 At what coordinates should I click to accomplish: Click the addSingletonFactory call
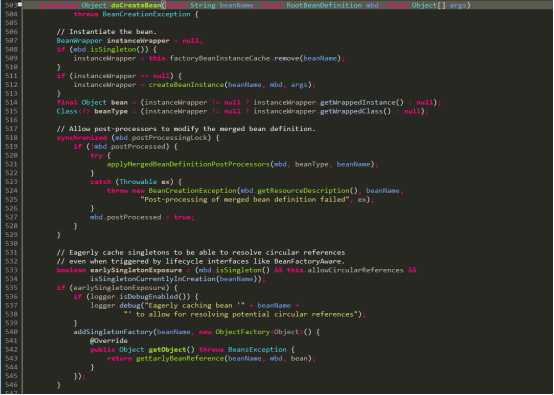[113, 332]
